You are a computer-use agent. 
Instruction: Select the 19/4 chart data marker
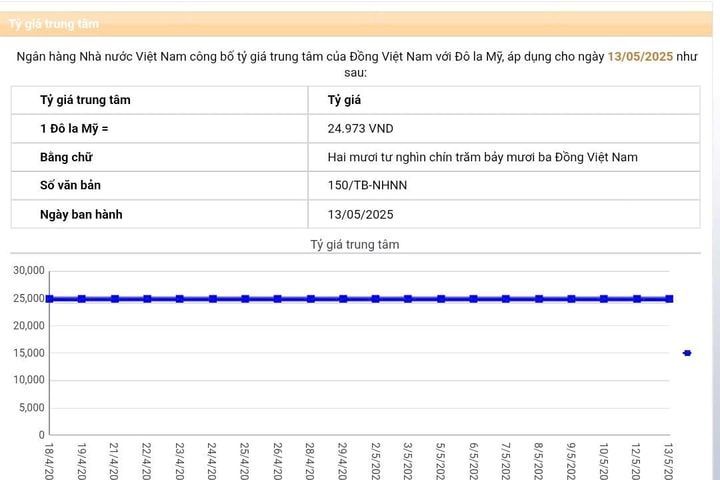tap(82, 299)
